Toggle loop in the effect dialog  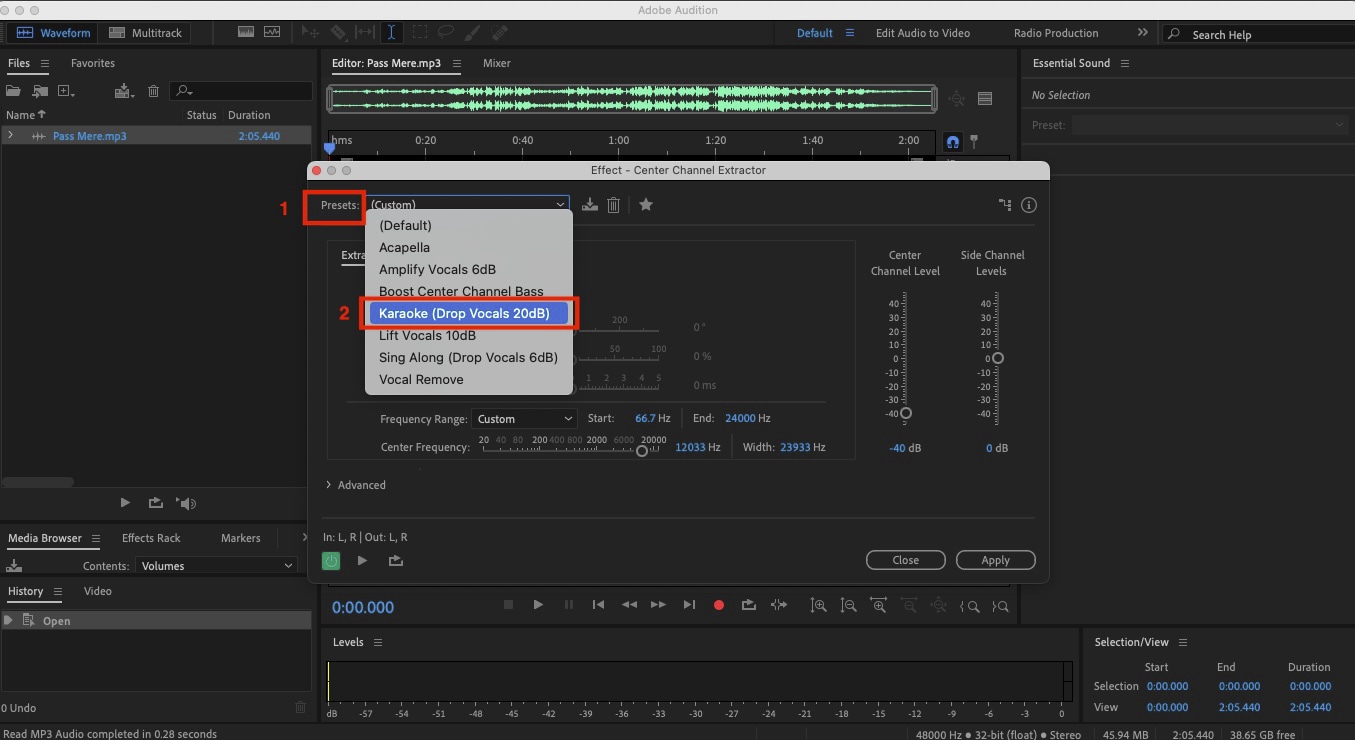click(395, 561)
